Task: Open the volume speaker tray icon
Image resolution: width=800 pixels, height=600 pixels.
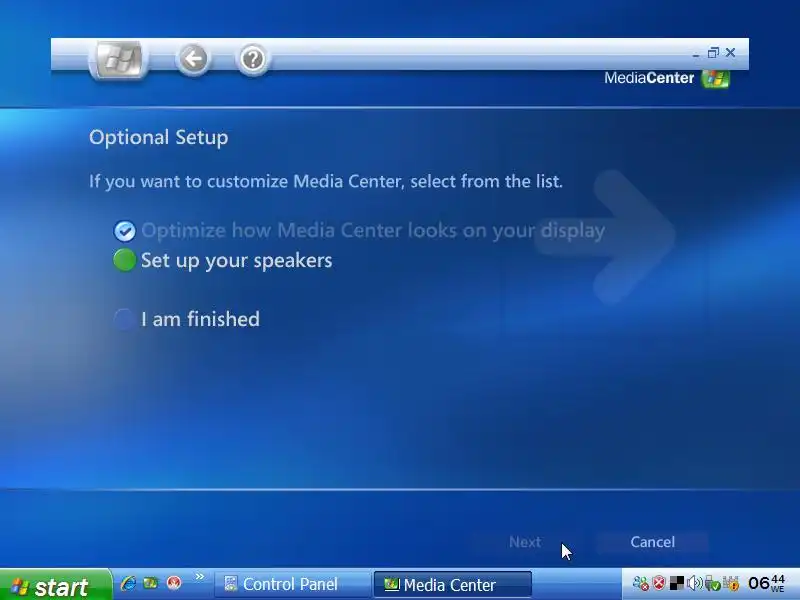Action: (x=694, y=583)
